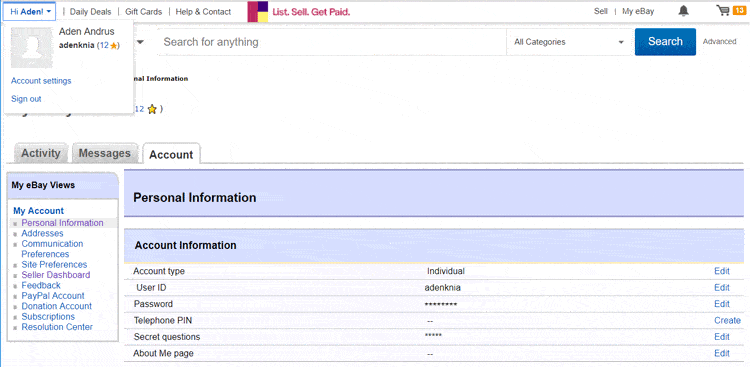The width and height of the screenshot is (750, 367).
Task: Open Seller Dashboard in sidebar
Action: click(55, 275)
